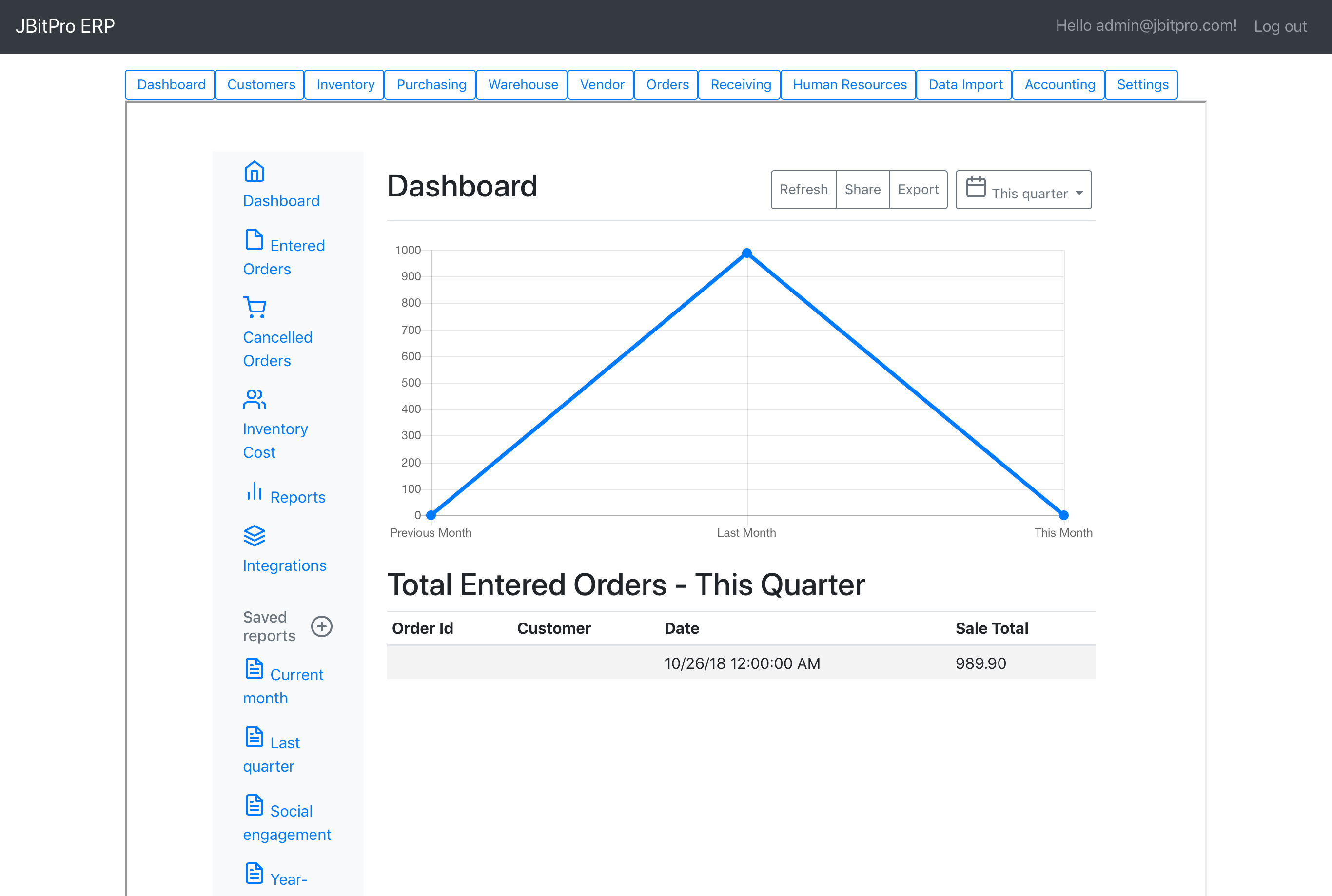The height and width of the screenshot is (896, 1332).
Task: Click the document icon beside Year-
Action: [x=255, y=873]
